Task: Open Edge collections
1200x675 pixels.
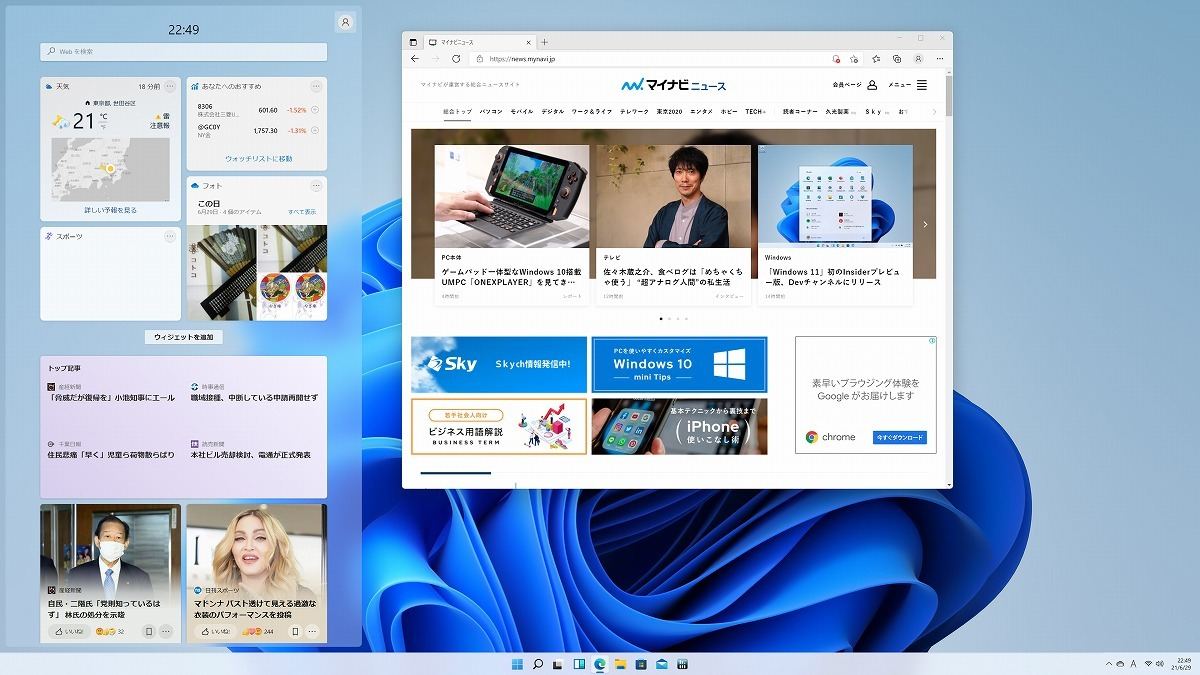Action: (897, 59)
